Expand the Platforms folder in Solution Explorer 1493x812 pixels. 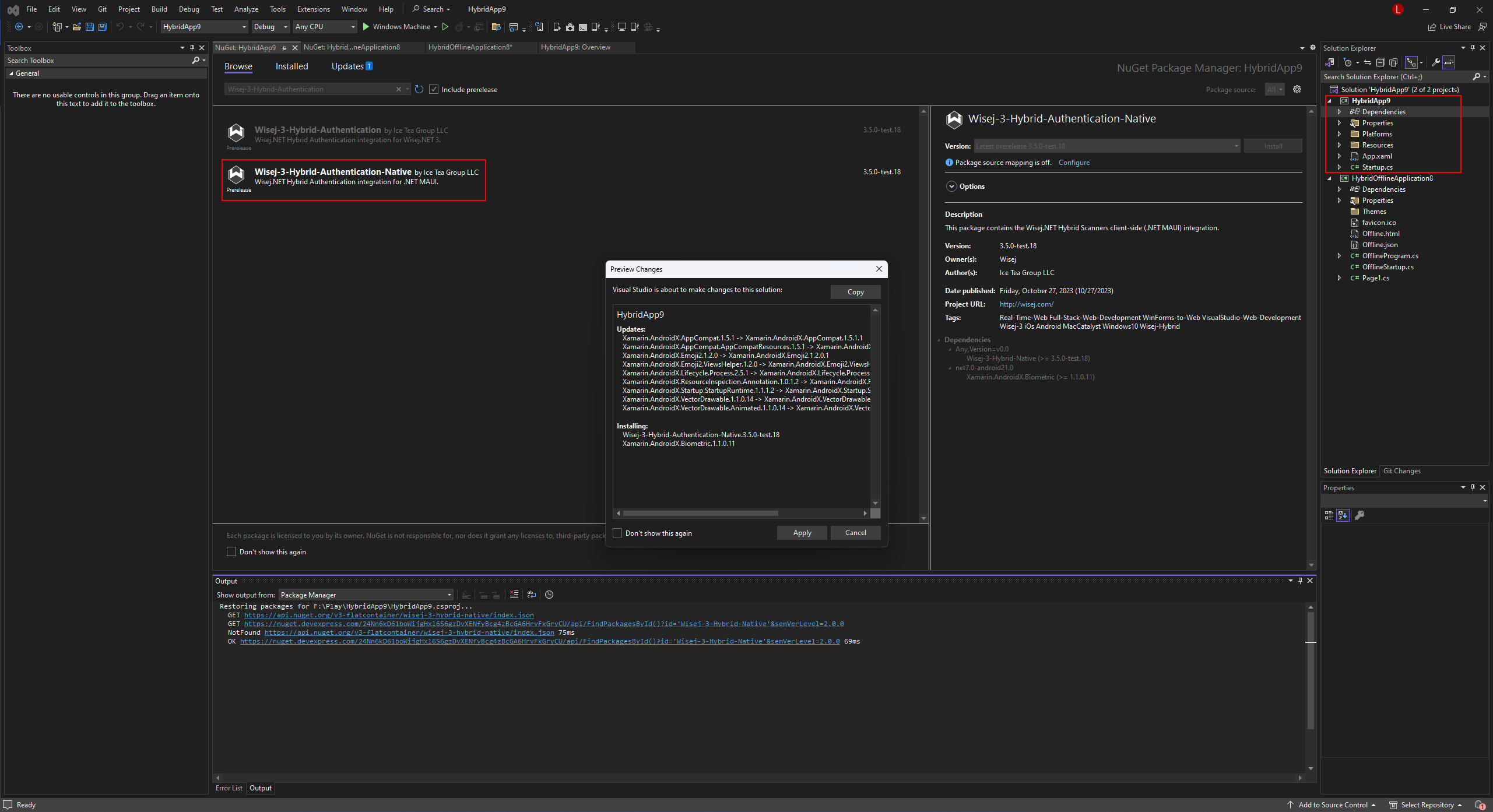pos(1339,134)
